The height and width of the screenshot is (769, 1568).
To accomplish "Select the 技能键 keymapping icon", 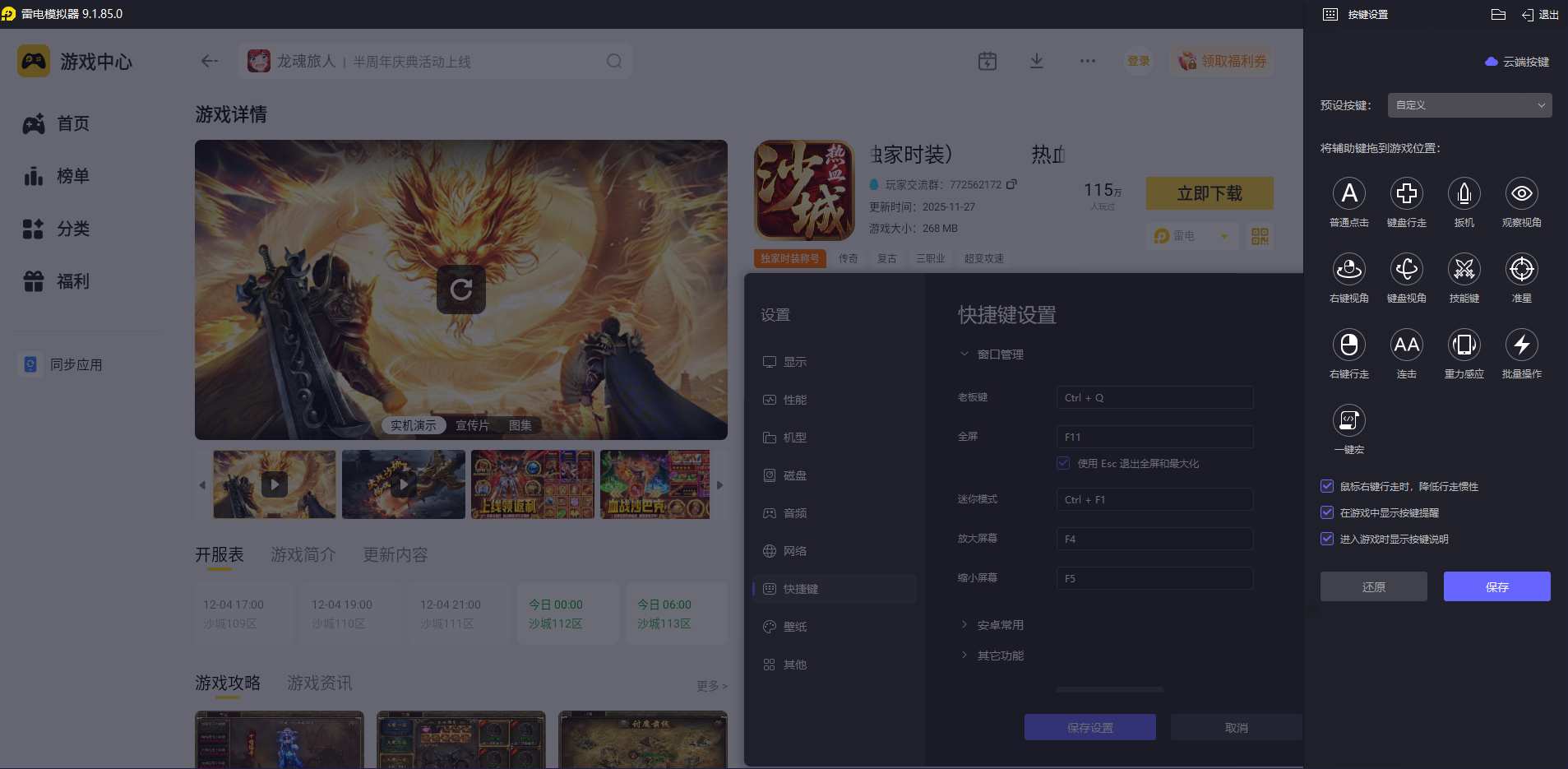I will point(1464,269).
